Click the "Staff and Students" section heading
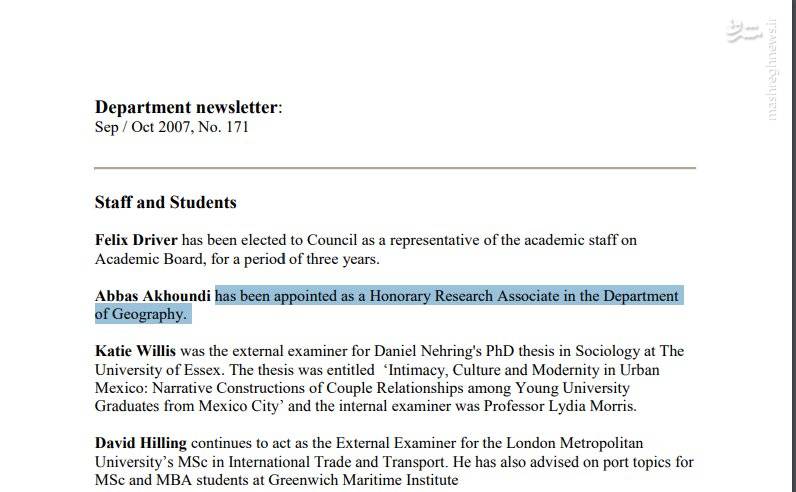Viewport: 796px width, 492px height. [165, 202]
